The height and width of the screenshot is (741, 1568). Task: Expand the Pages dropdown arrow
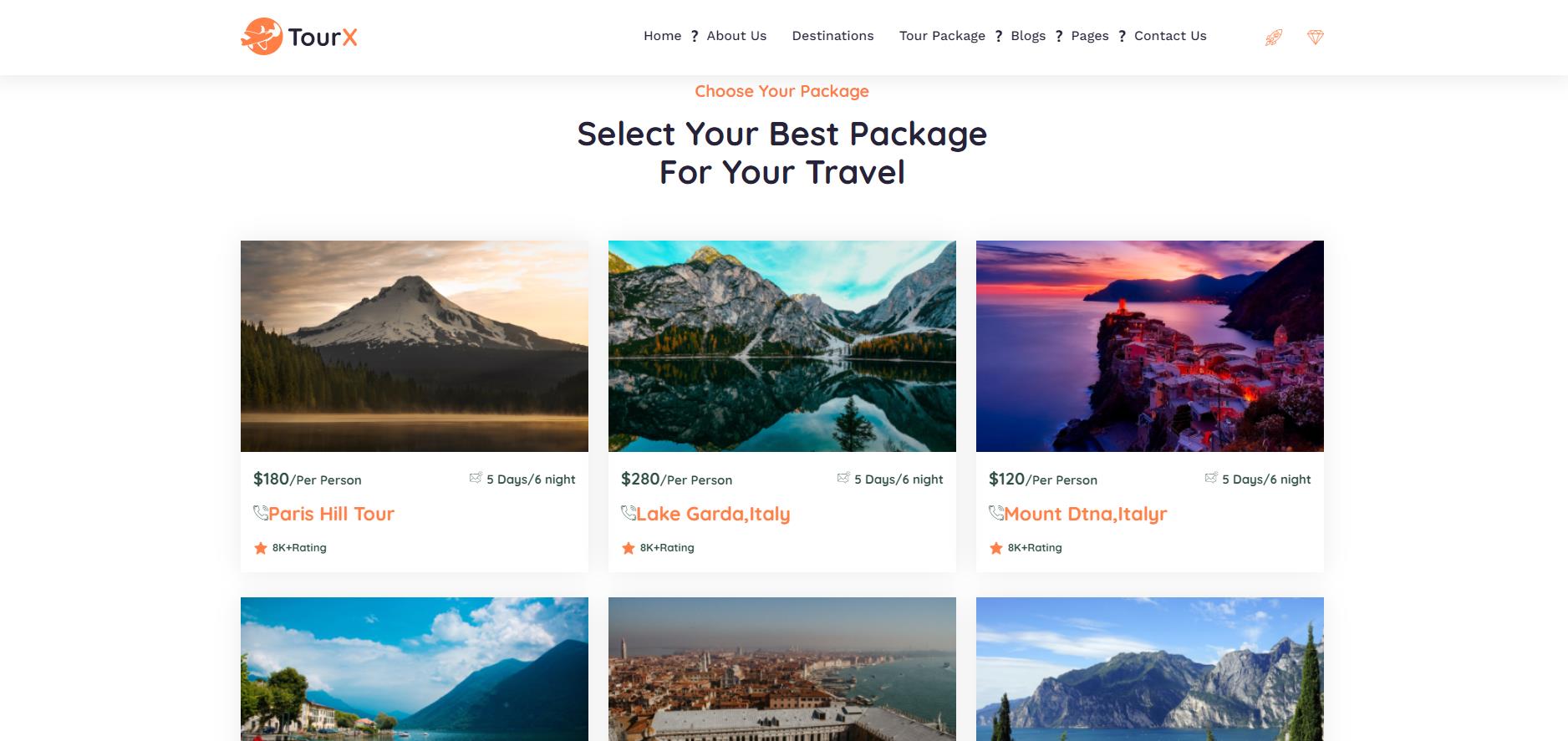(x=1122, y=36)
